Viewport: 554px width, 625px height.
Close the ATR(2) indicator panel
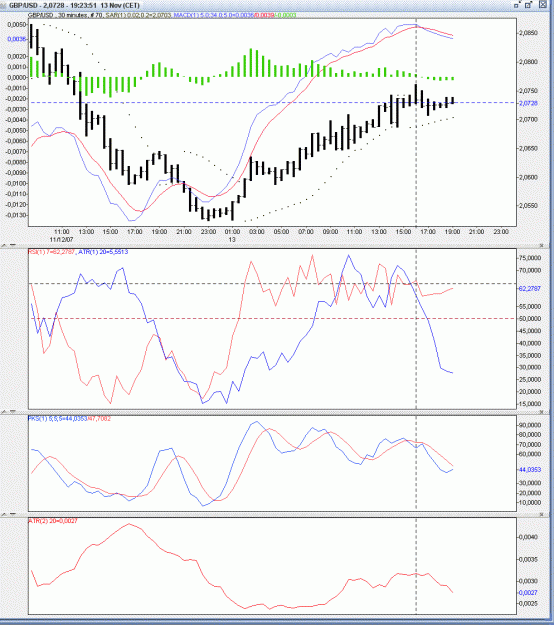[542, 514]
